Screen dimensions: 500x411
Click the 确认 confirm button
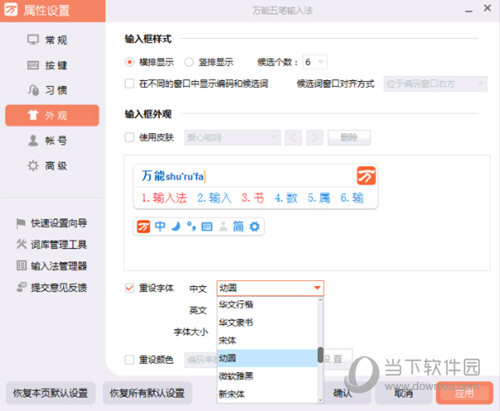(x=343, y=393)
